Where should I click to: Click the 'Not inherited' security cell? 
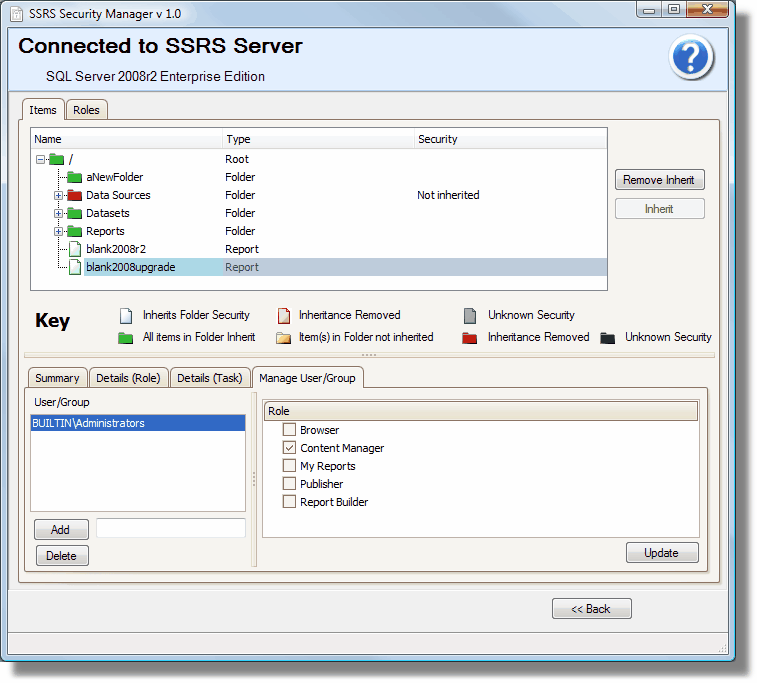pyautogui.click(x=448, y=195)
